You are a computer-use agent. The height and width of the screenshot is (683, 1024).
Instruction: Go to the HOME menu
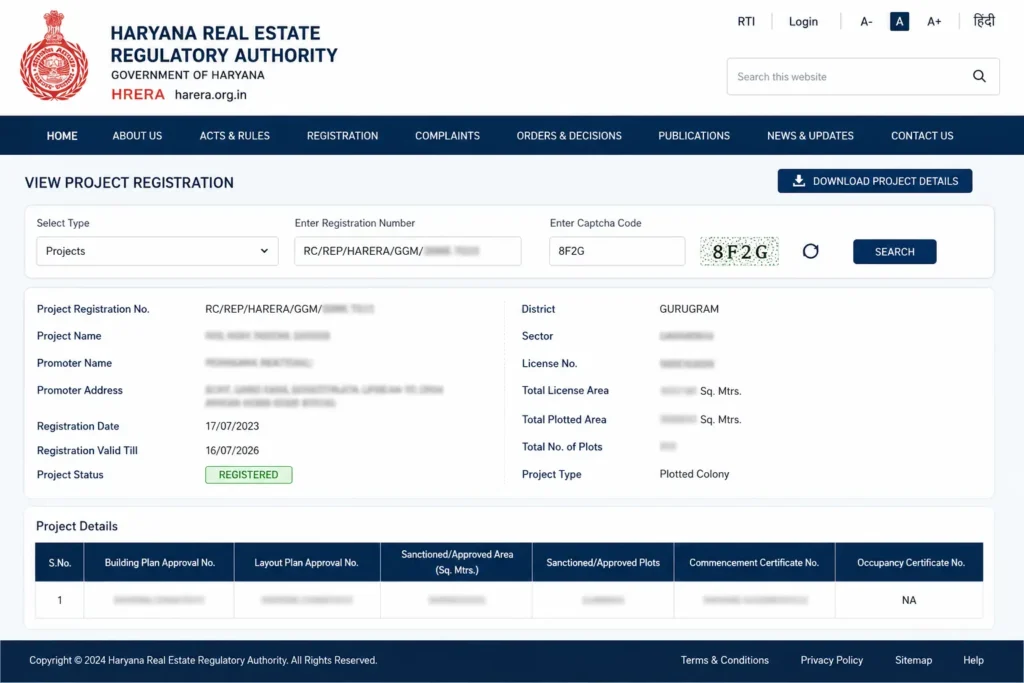coord(62,136)
